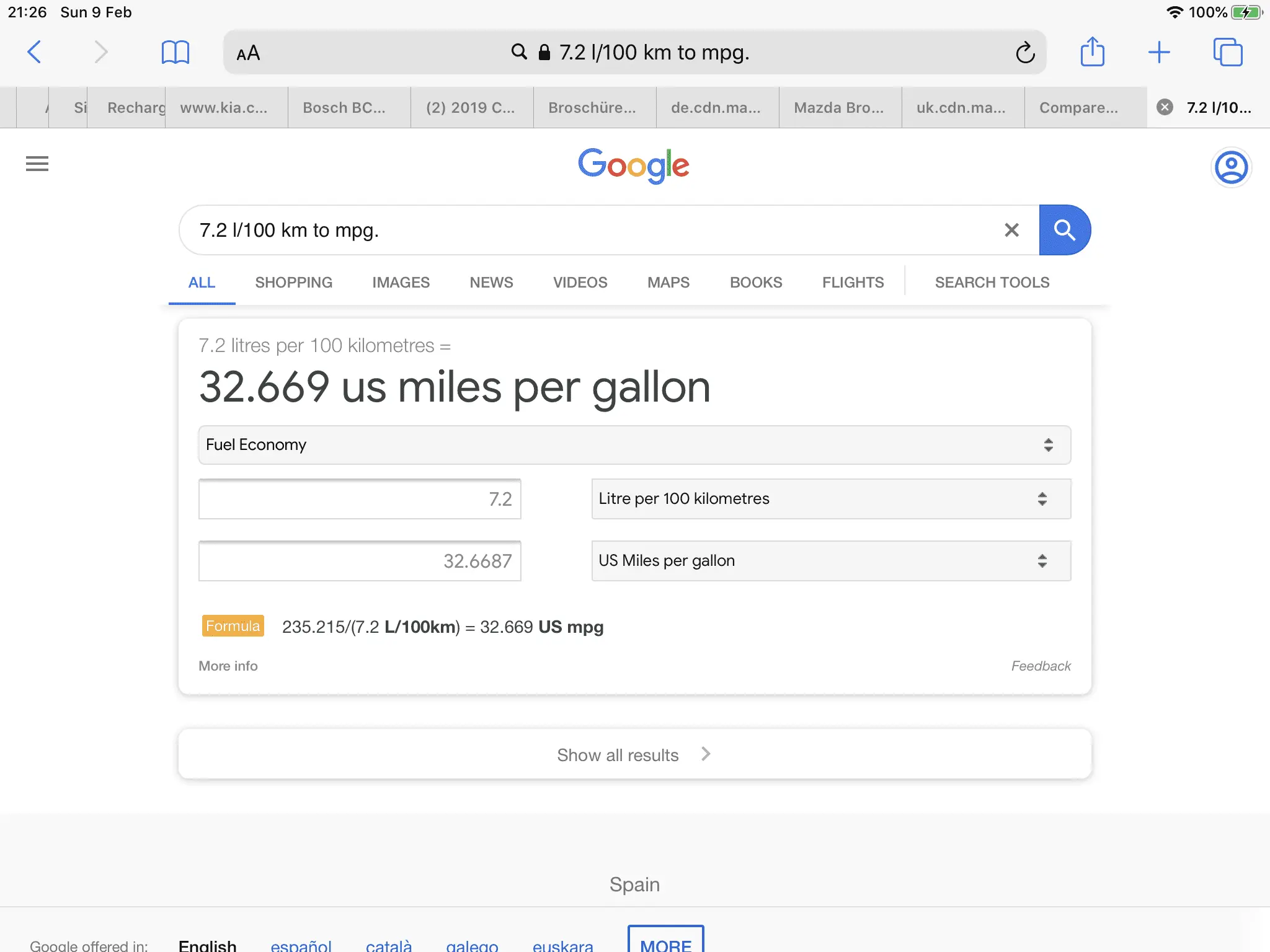This screenshot has width=1270, height=952.
Task: Tap the Safari back arrow
Action: 35,52
